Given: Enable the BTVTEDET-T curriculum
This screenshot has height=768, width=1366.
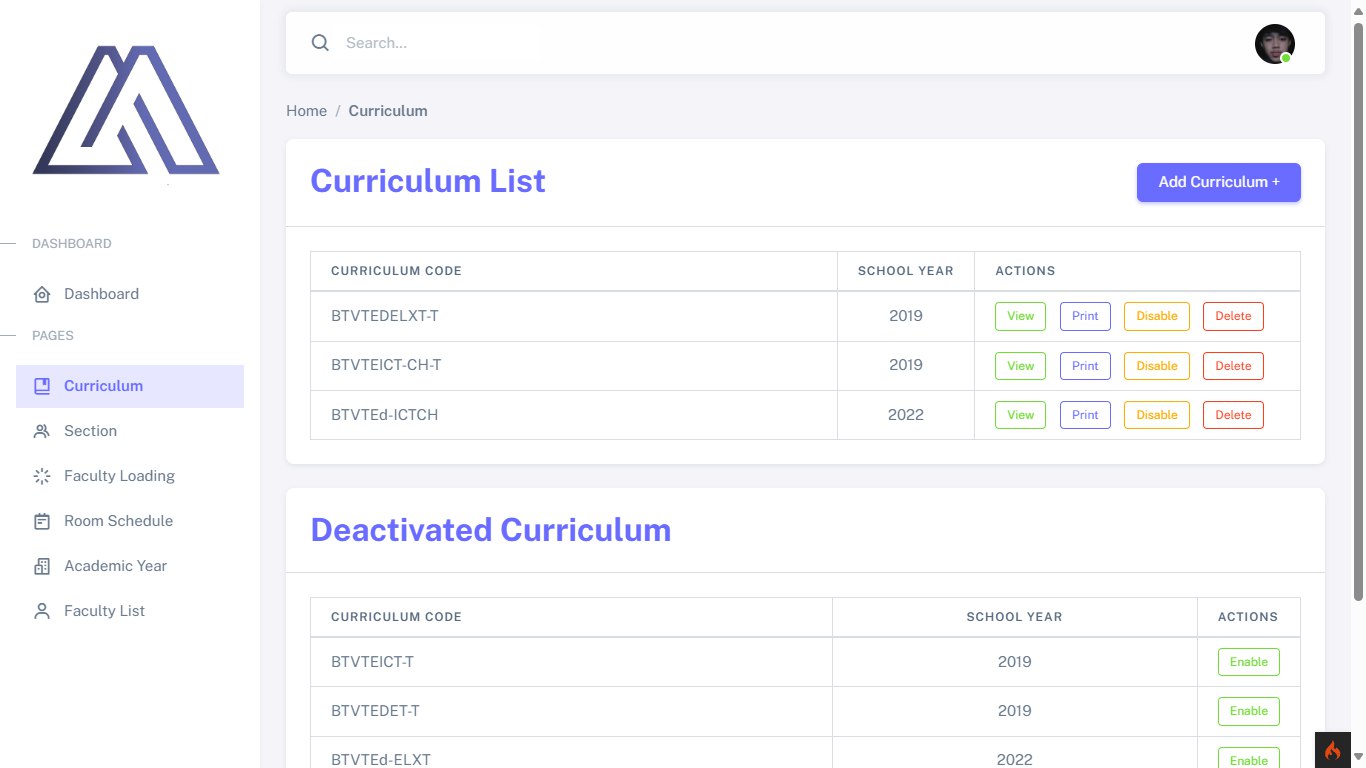Looking at the screenshot, I should click(x=1248, y=711).
